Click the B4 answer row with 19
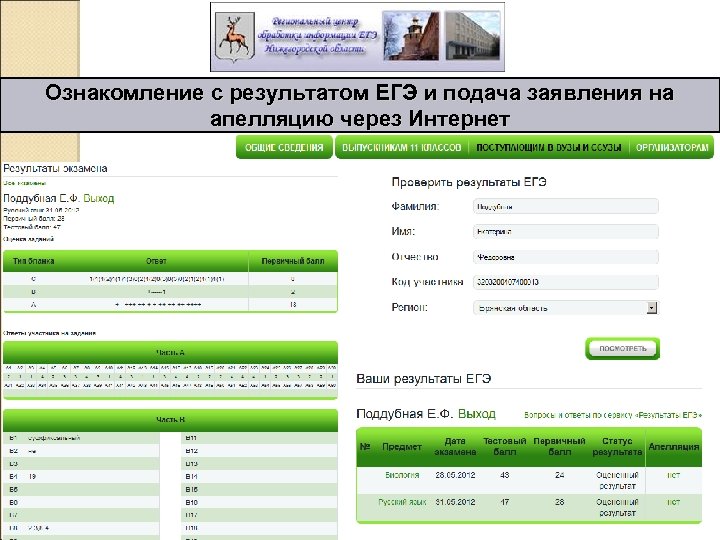The width and height of the screenshot is (720, 540). 81,477
